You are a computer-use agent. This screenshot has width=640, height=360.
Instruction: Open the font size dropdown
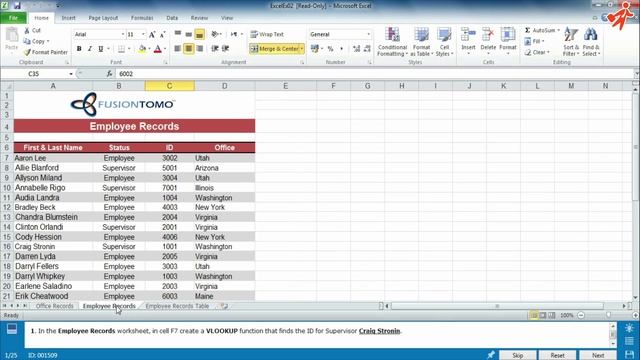coord(143,35)
